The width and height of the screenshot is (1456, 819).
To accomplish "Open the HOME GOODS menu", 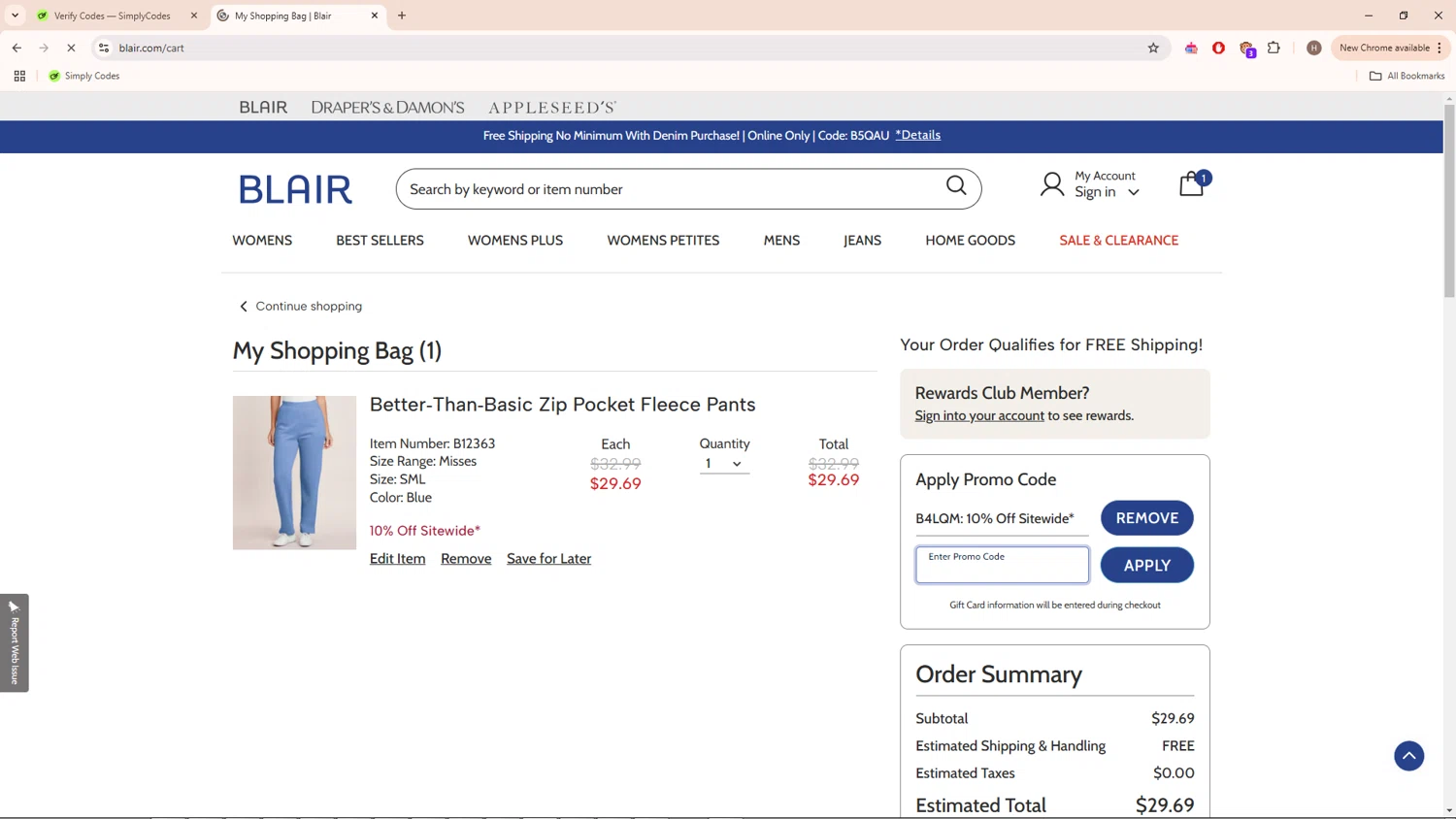I will point(970,241).
